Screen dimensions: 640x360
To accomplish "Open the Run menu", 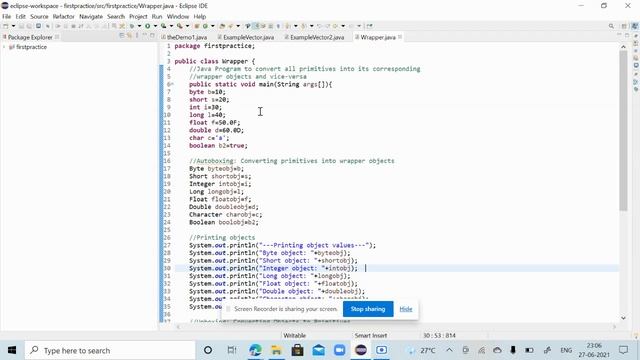I will 157,16.
